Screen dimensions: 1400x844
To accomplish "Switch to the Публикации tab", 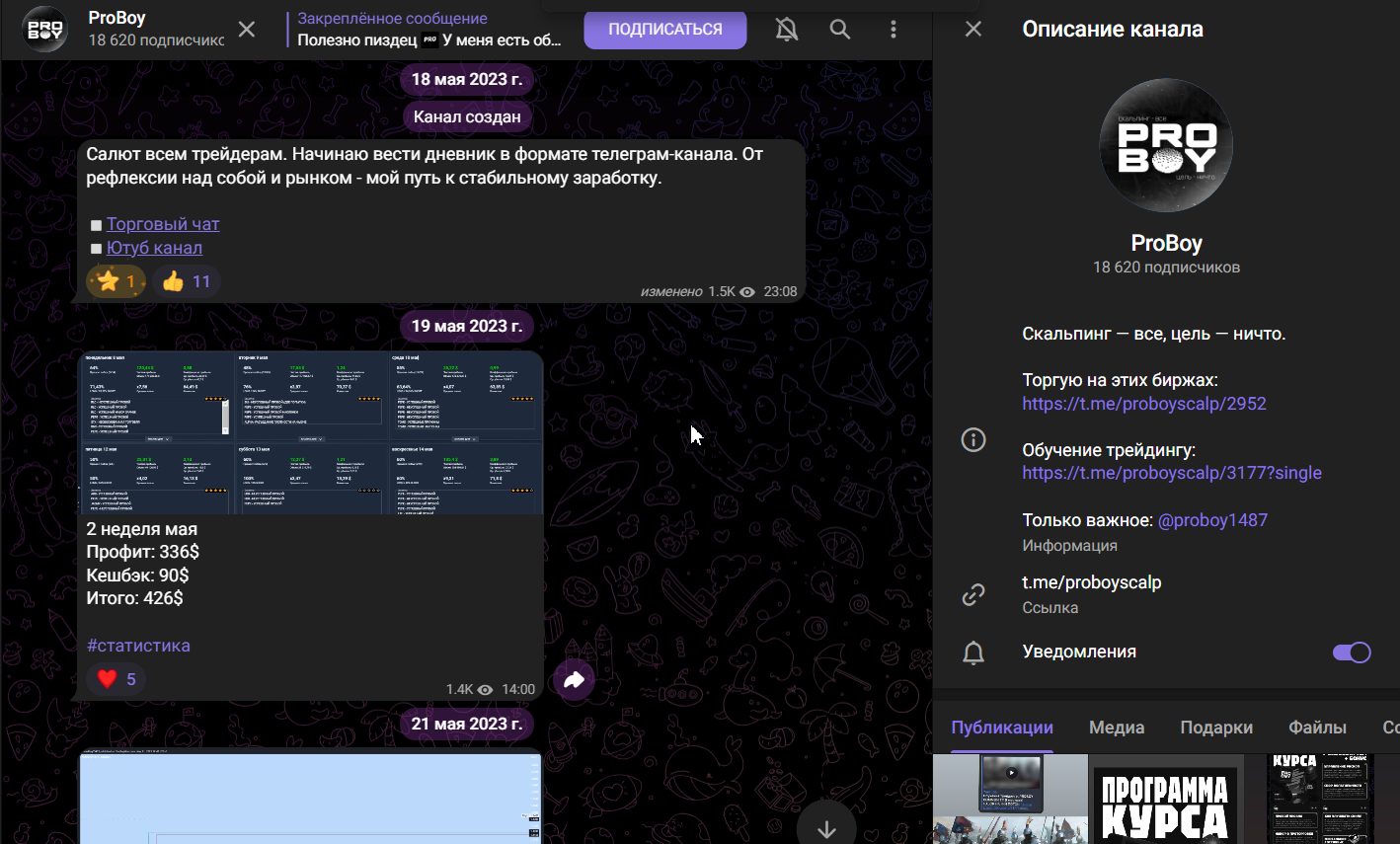I will coord(1002,728).
